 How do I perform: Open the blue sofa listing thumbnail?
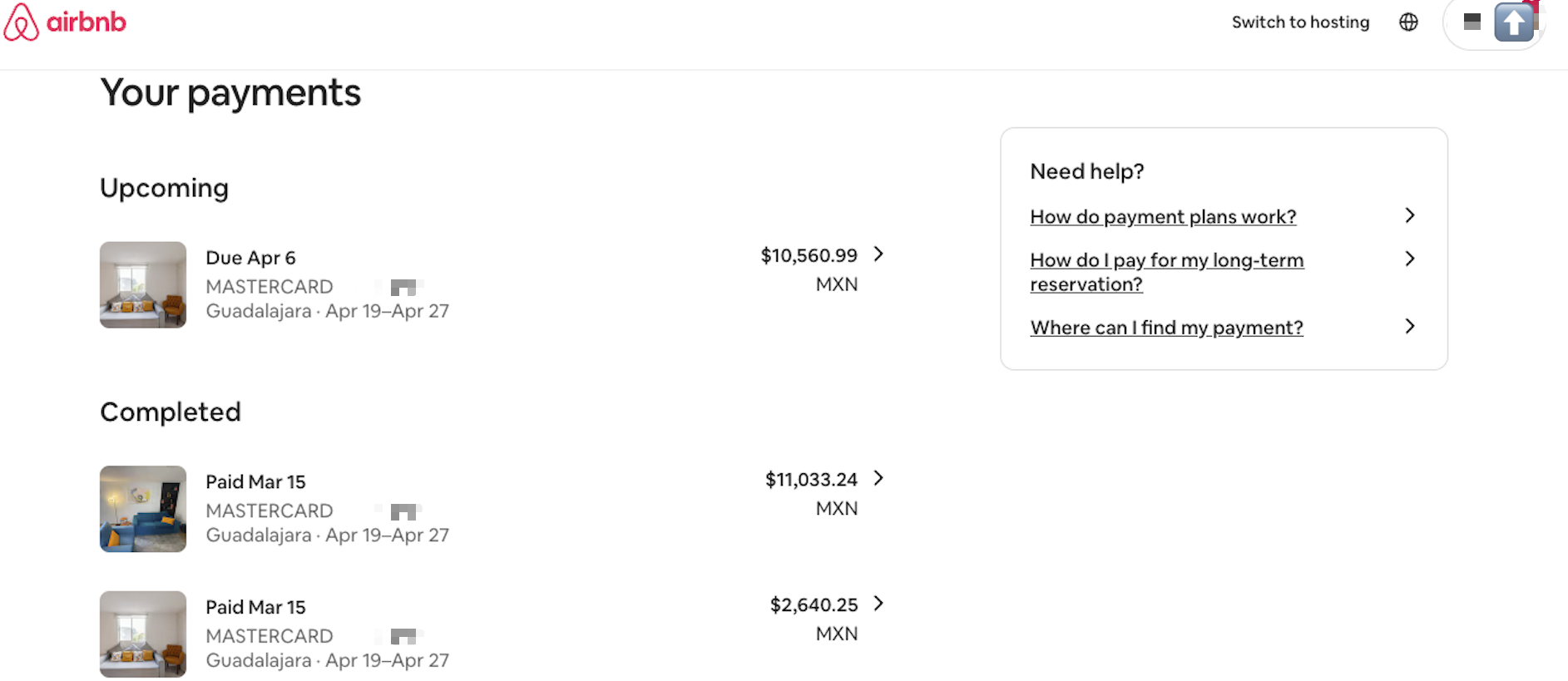[143, 509]
